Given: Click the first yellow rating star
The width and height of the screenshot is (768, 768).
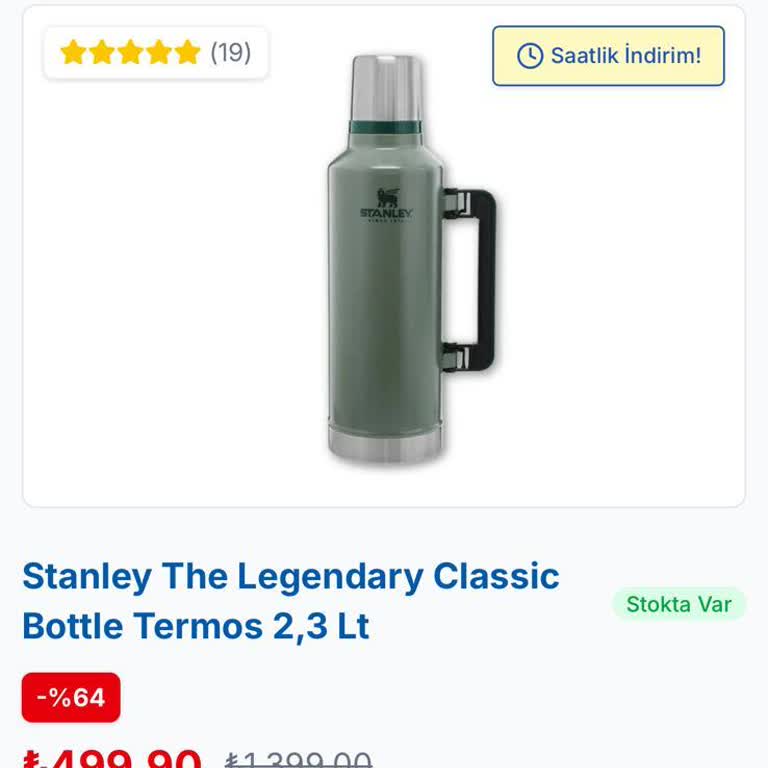Looking at the screenshot, I should tap(73, 52).
